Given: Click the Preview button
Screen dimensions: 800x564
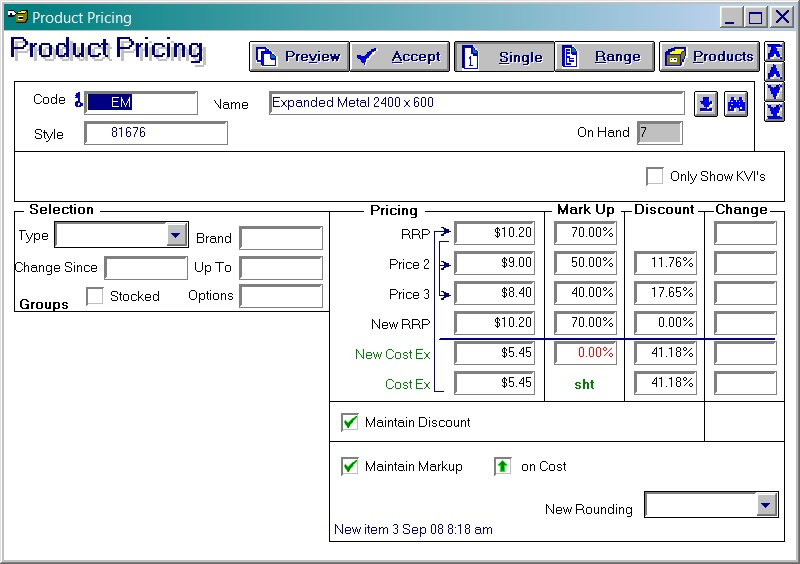Looking at the screenshot, I should coord(299,56).
